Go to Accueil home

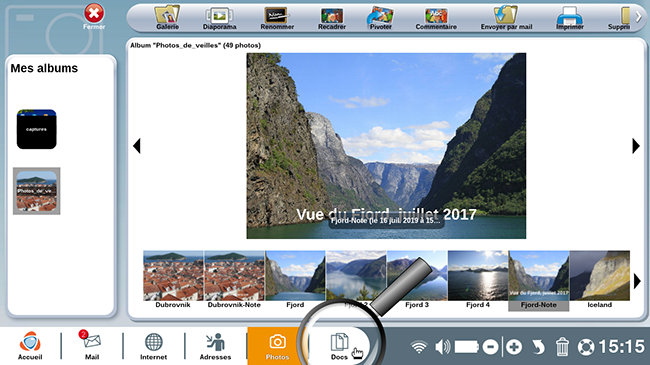tap(30, 346)
